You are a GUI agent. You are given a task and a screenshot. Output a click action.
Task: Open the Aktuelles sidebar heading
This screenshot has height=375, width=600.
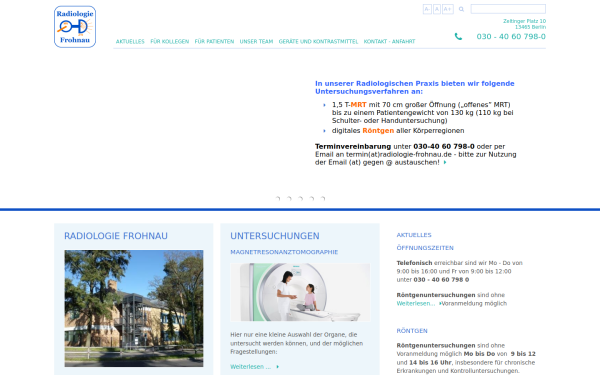point(414,235)
